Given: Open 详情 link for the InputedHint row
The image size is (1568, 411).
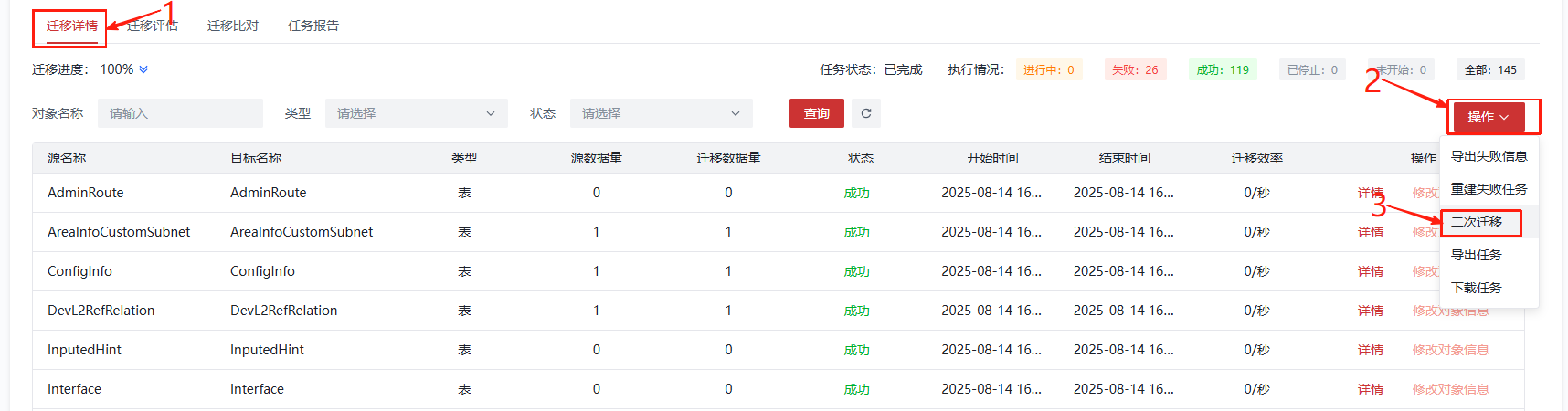Looking at the screenshot, I should coord(1370,350).
